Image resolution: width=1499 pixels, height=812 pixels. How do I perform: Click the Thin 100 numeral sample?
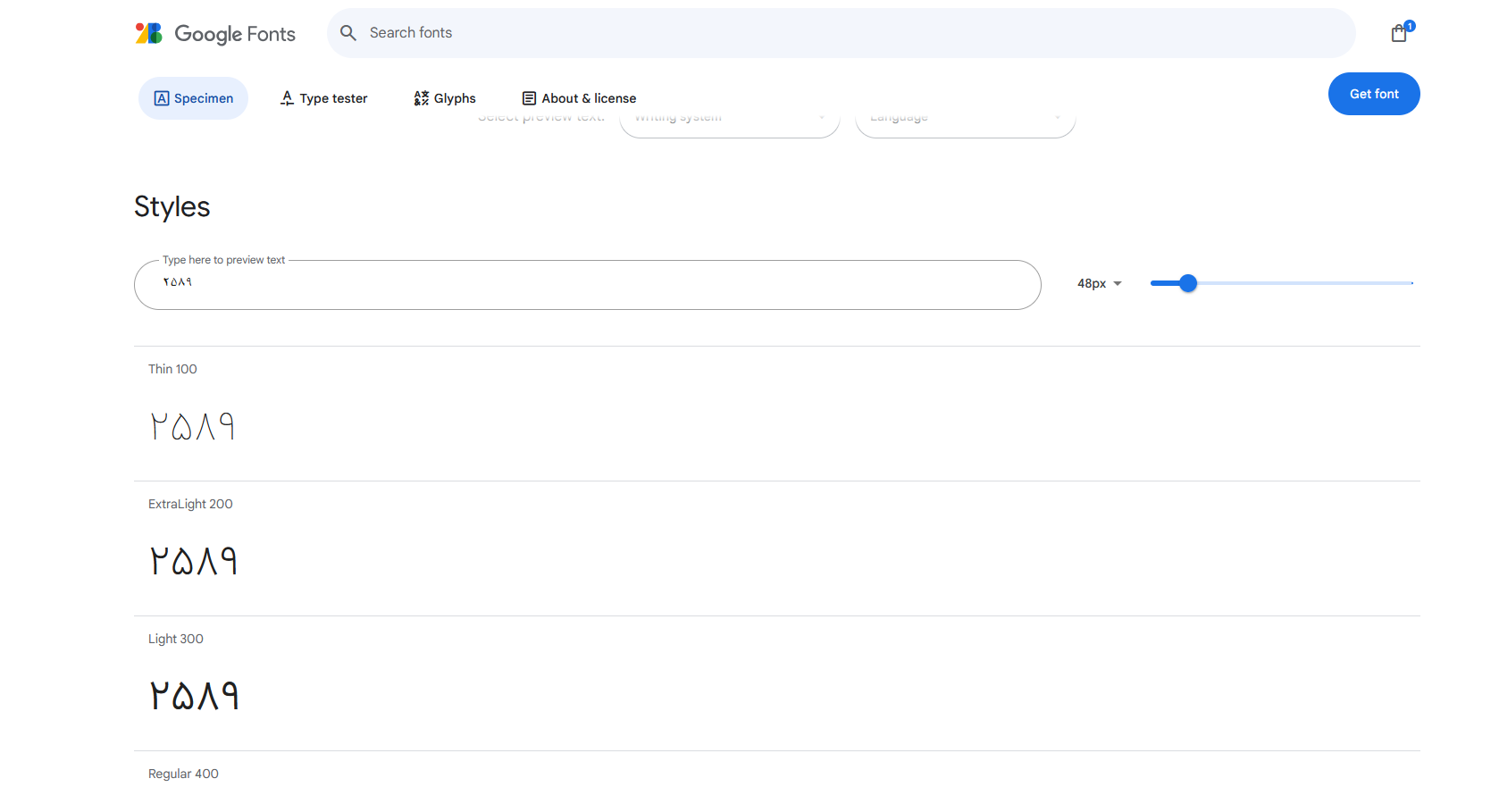tap(193, 426)
